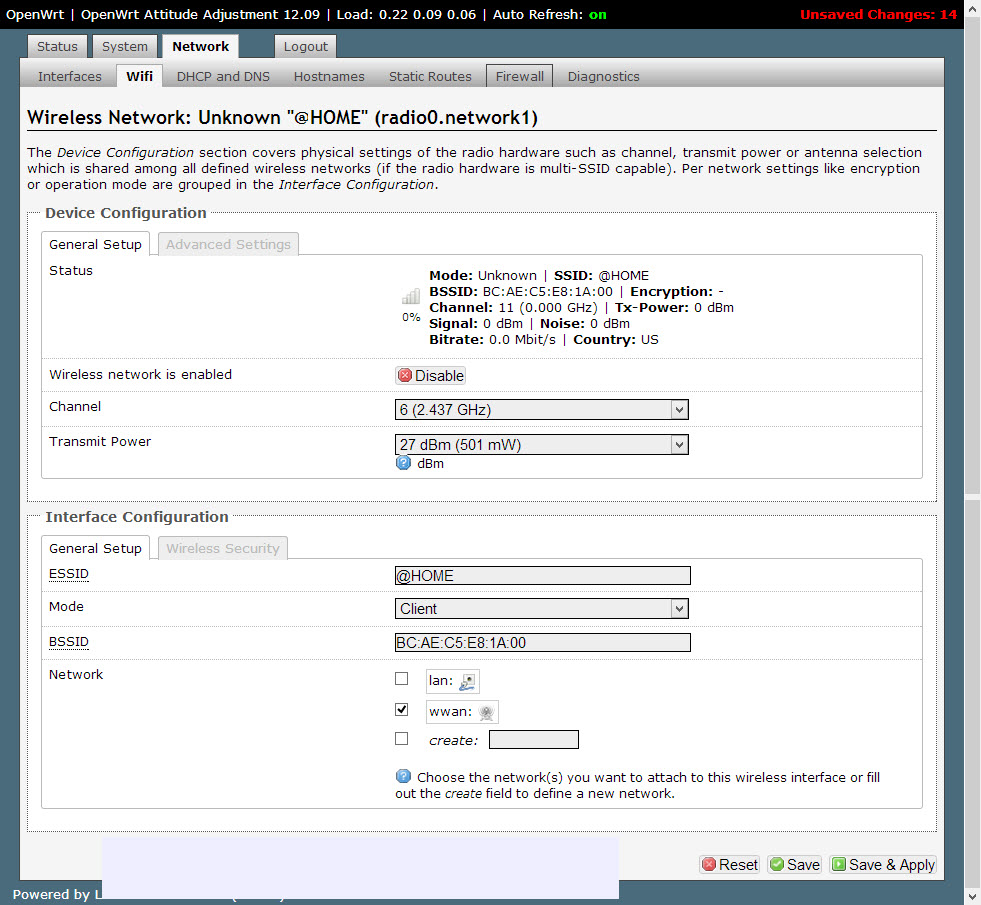
Task: Go to the Interfaces subtab
Action: pyautogui.click(x=69, y=76)
